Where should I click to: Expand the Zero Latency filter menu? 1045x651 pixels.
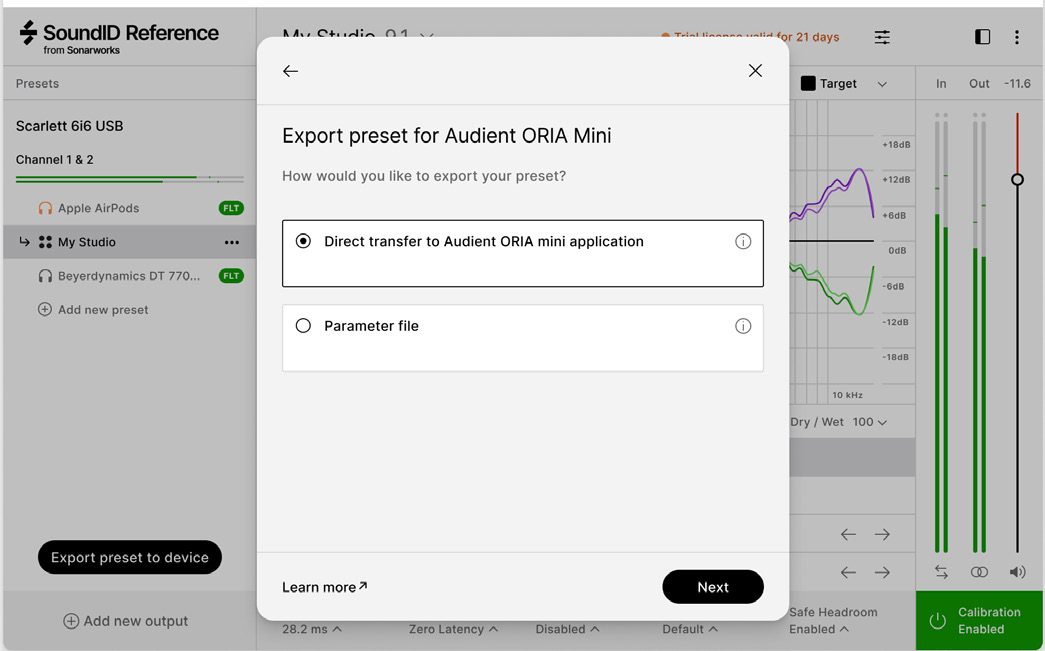453,629
